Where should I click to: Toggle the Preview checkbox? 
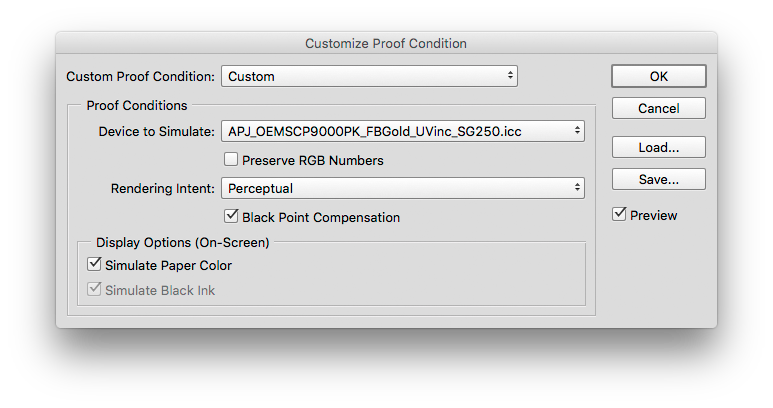619,214
